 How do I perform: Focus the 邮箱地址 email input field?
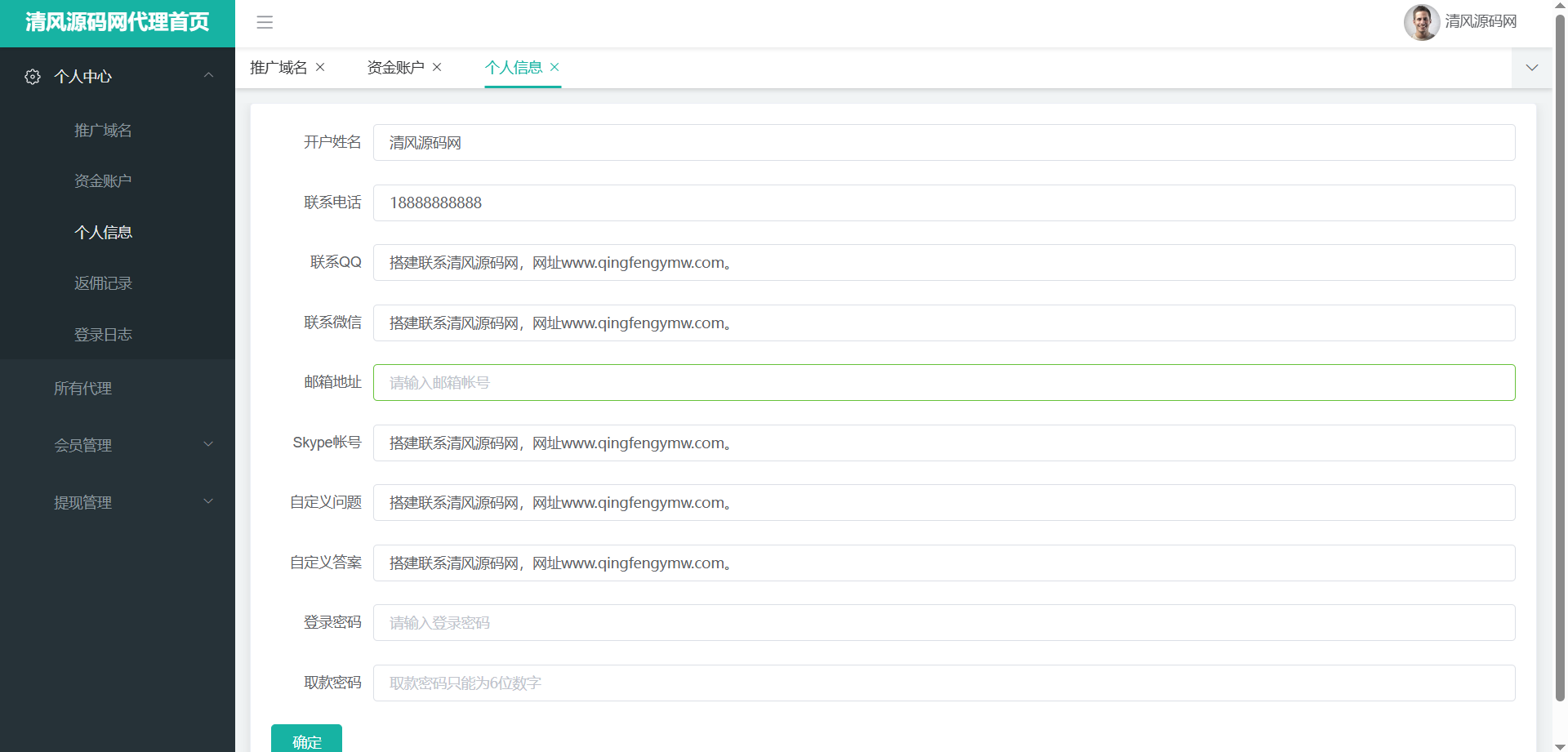[x=943, y=383]
